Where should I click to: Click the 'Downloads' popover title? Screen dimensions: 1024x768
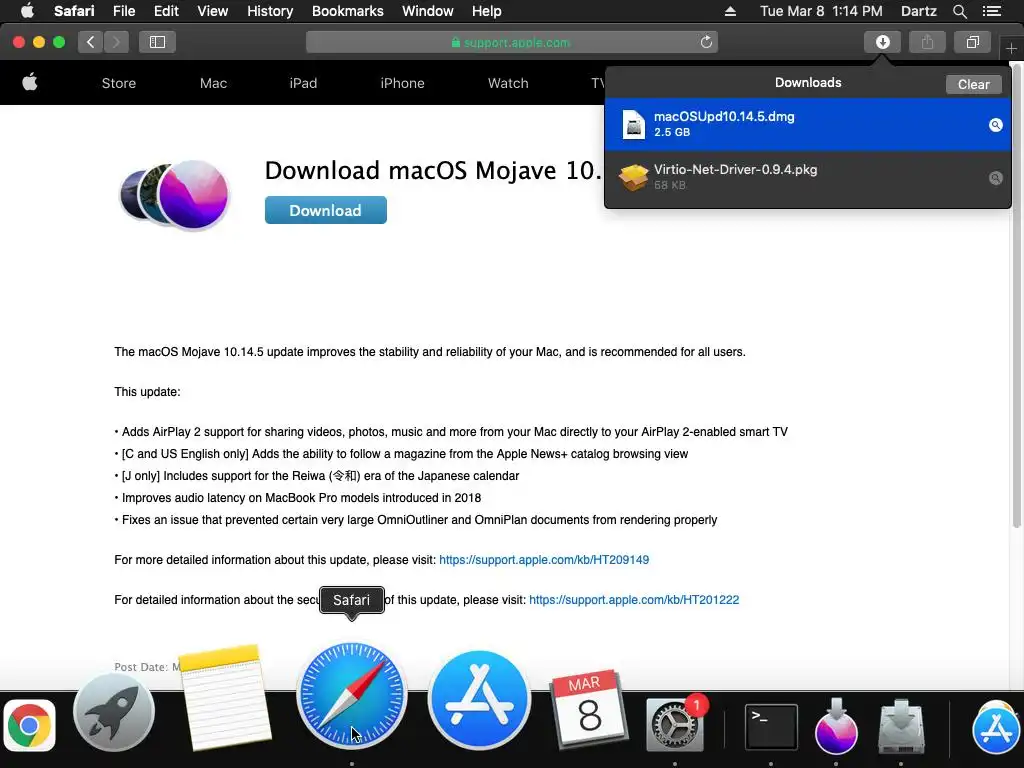coord(808,82)
